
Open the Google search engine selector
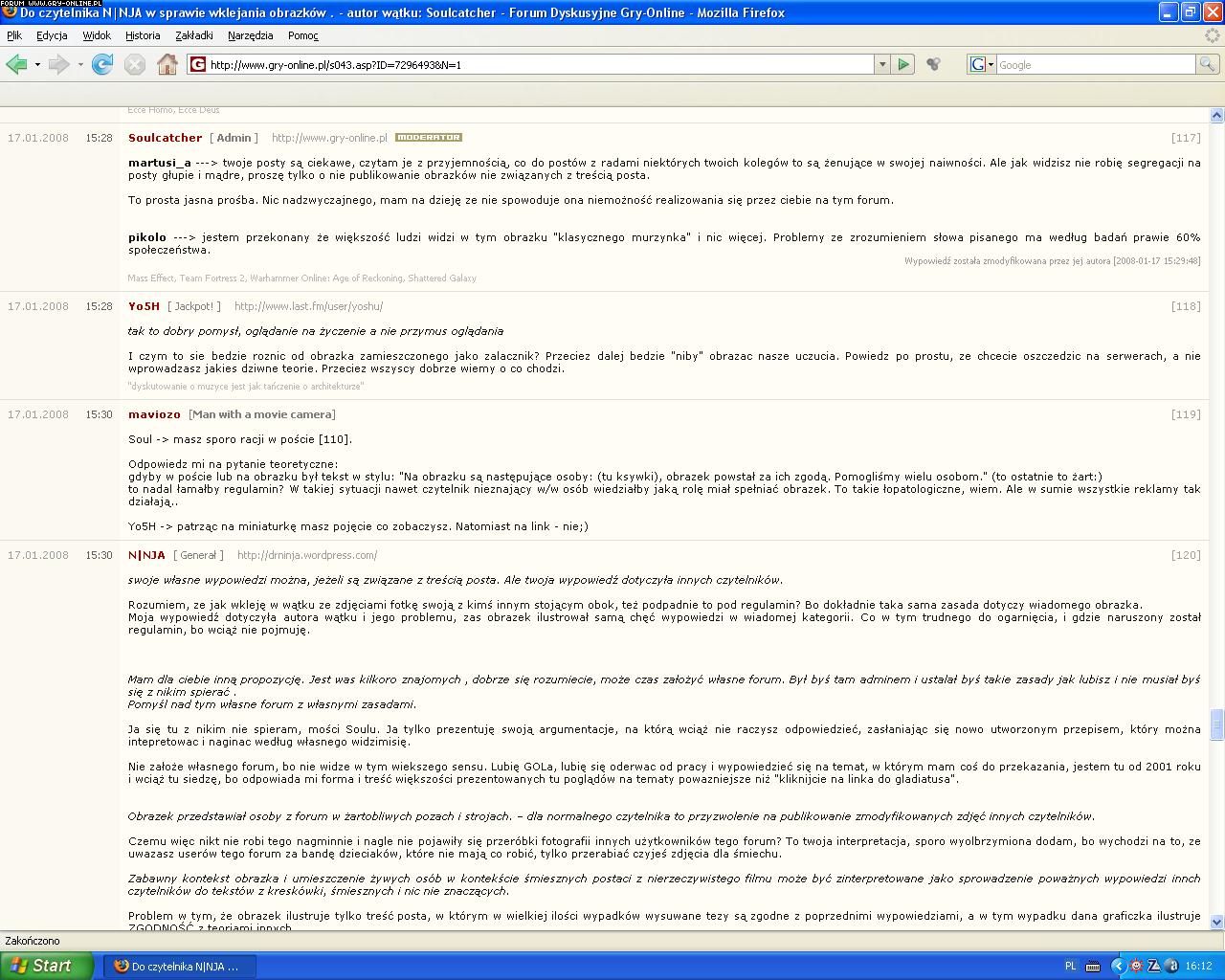982,64
